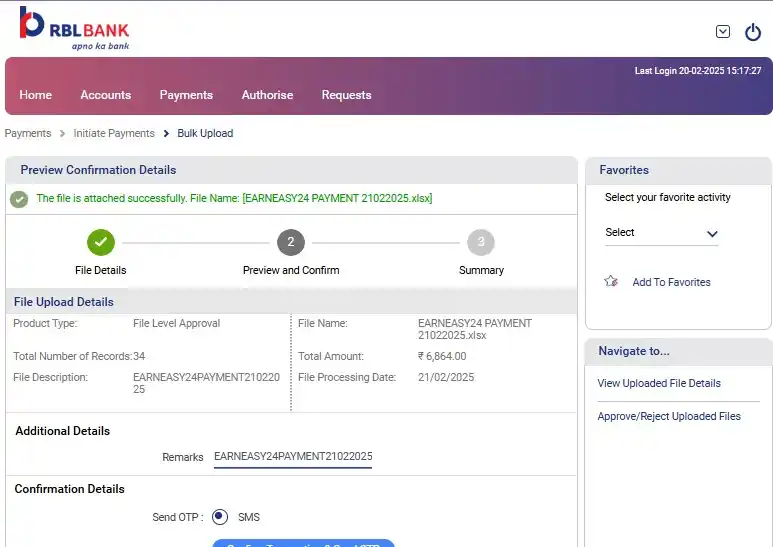Open the Payments menu

click(x=186, y=95)
